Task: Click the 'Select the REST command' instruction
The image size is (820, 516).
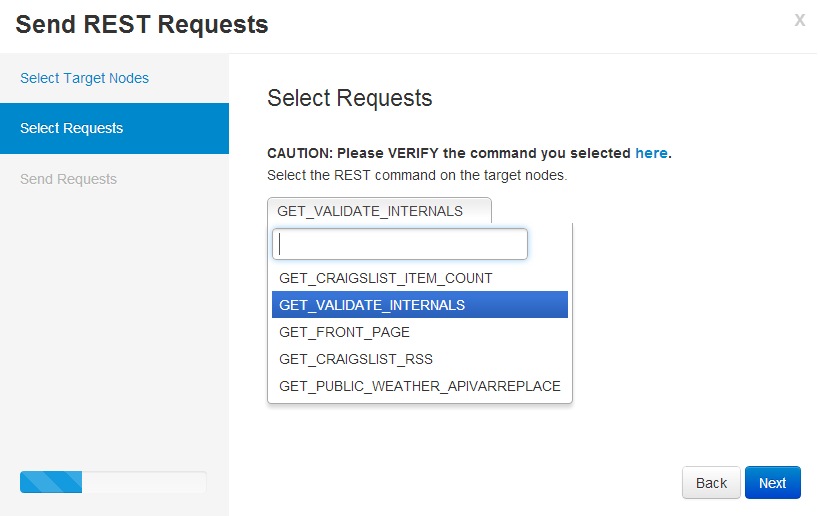Action: point(417,175)
